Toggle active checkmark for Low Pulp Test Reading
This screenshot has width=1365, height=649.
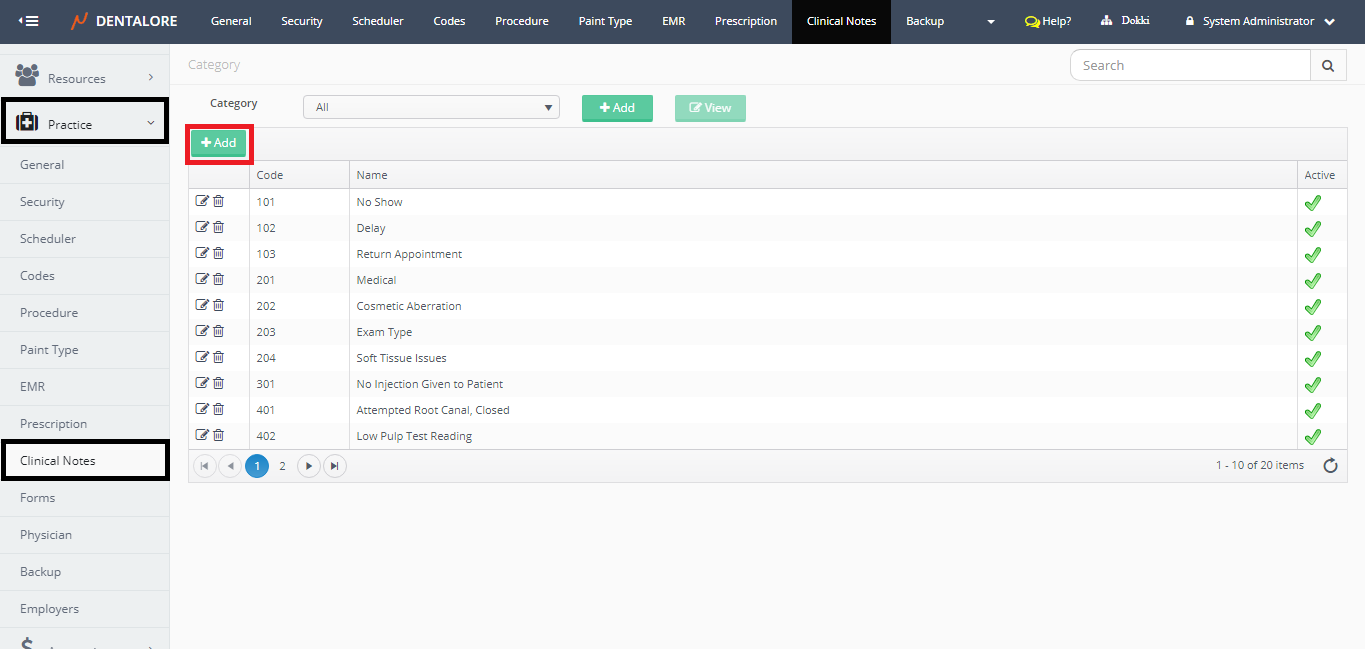tap(1312, 436)
